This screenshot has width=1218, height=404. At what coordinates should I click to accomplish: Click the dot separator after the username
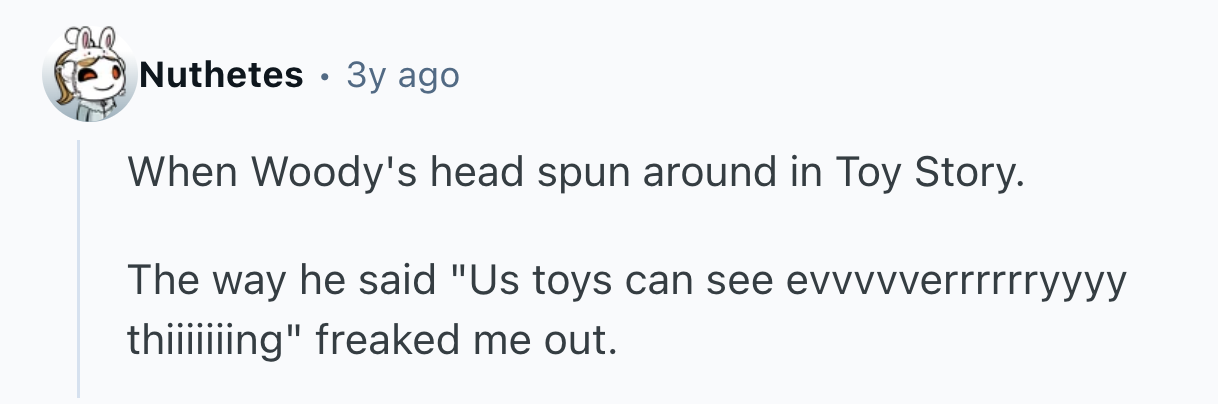tap(325, 75)
